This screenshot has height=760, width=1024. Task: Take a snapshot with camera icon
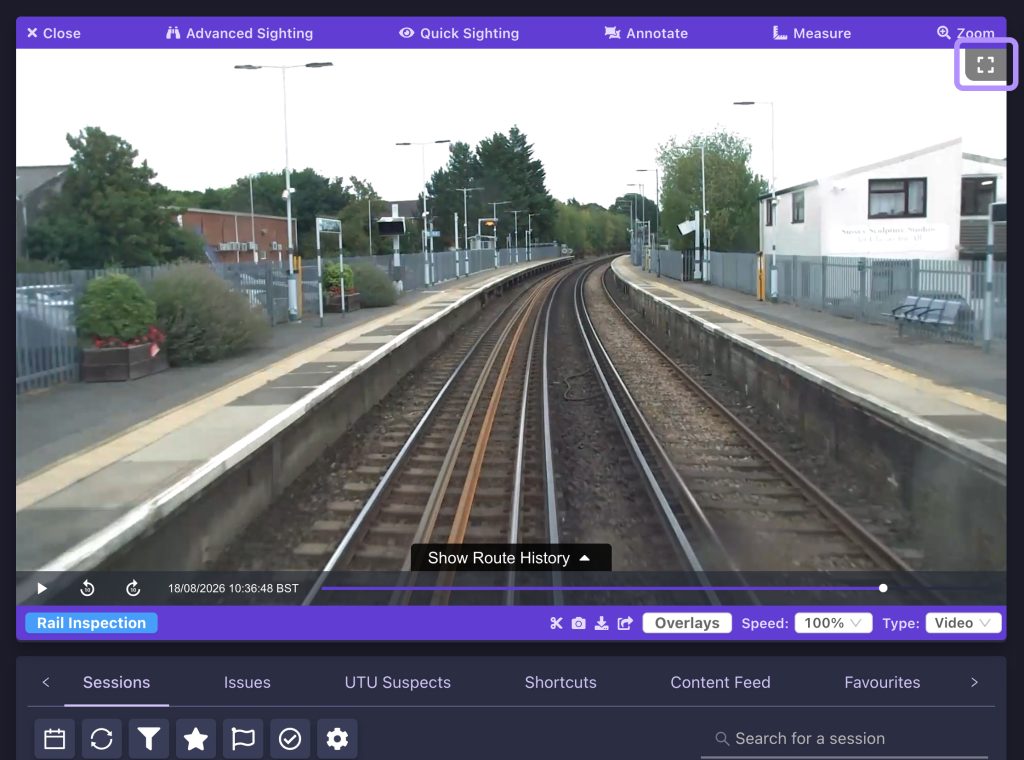[579, 624]
